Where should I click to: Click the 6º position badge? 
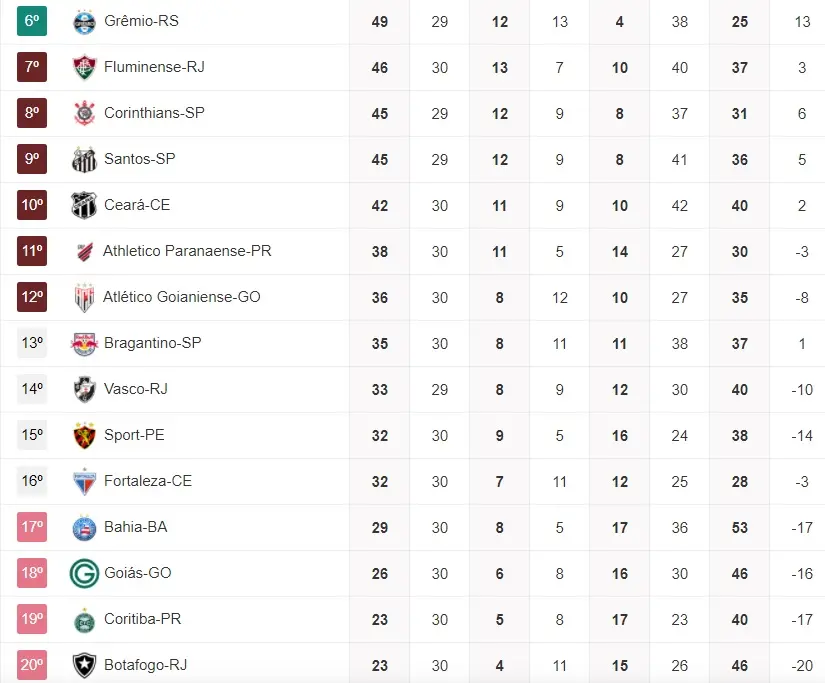click(32, 21)
